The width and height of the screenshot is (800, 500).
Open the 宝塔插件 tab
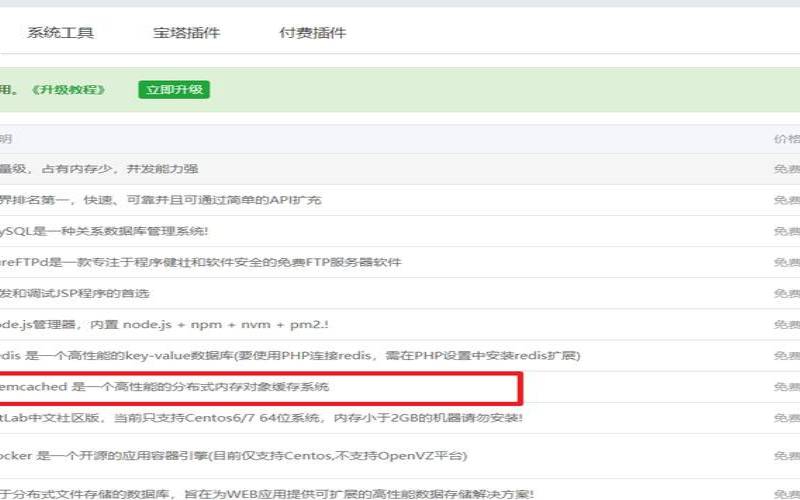tap(186, 33)
